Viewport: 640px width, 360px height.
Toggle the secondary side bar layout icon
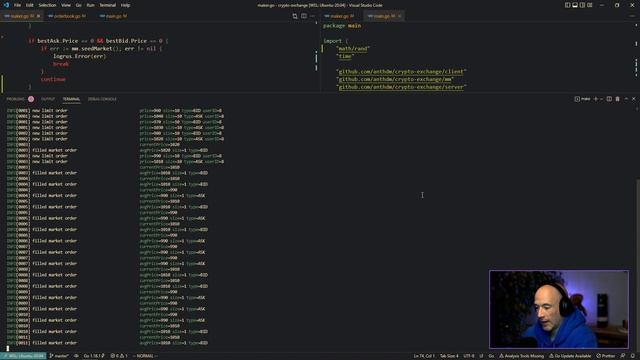pyautogui.click(x=582, y=5)
